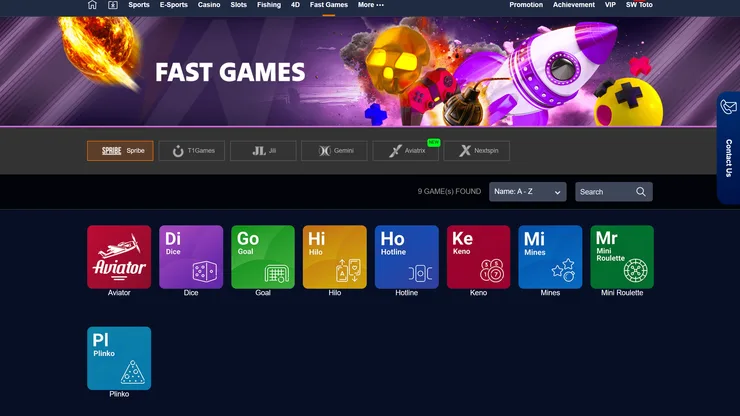
Task: Click the Plinko caption text
Action: [x=119, y=394]
